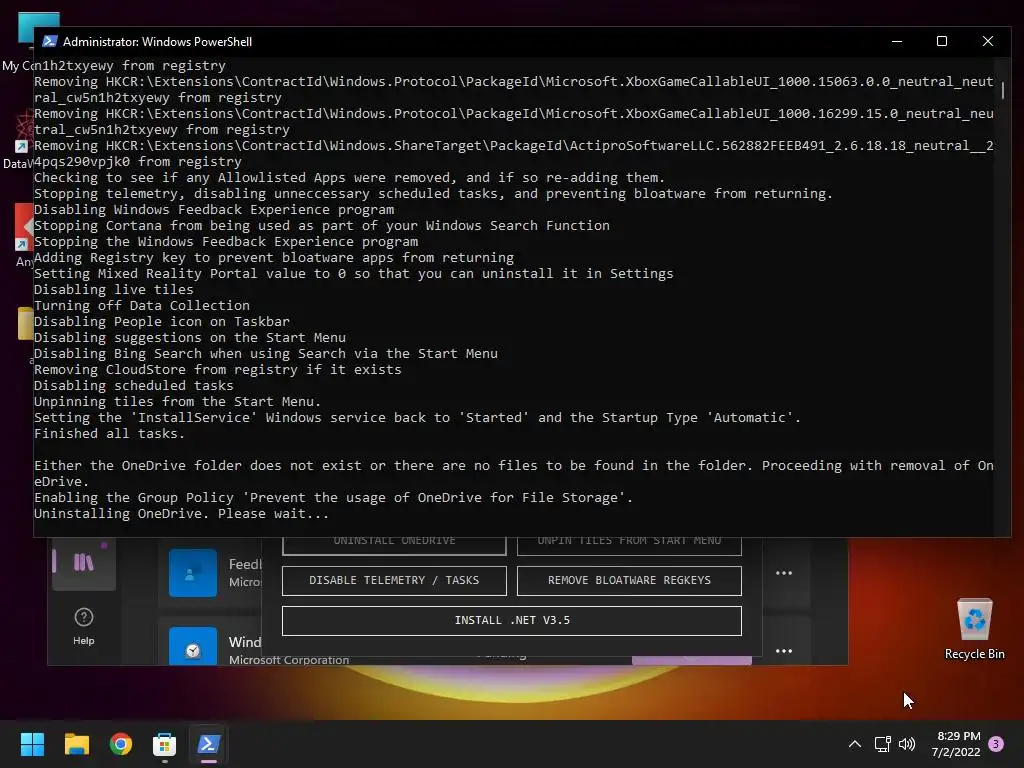Open more options for Windows Clock row

coord(784,651)
